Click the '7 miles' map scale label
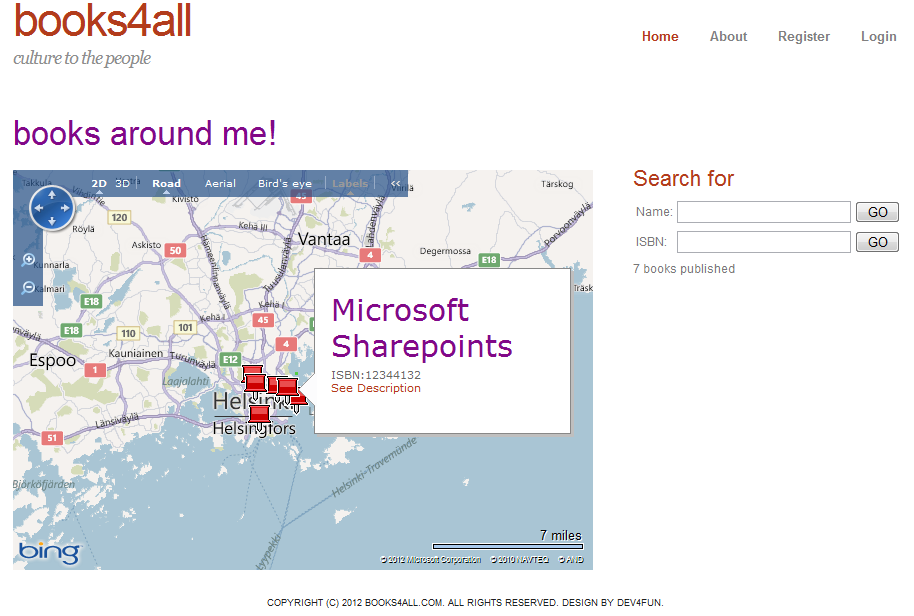Image resolution: width=914 pixels, height=616 pixels. (560, 535)
